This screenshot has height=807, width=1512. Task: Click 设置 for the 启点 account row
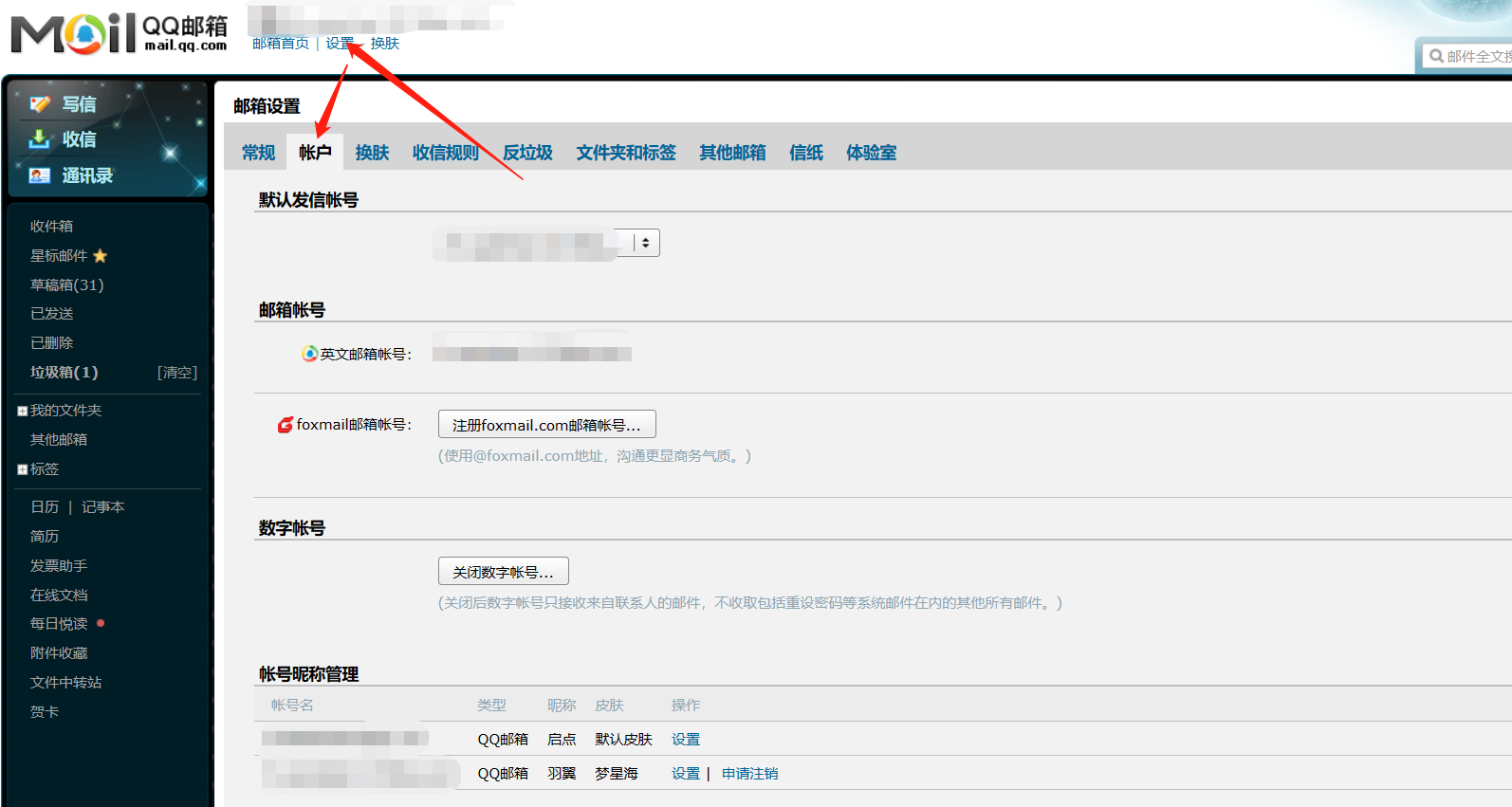[686, 740]
